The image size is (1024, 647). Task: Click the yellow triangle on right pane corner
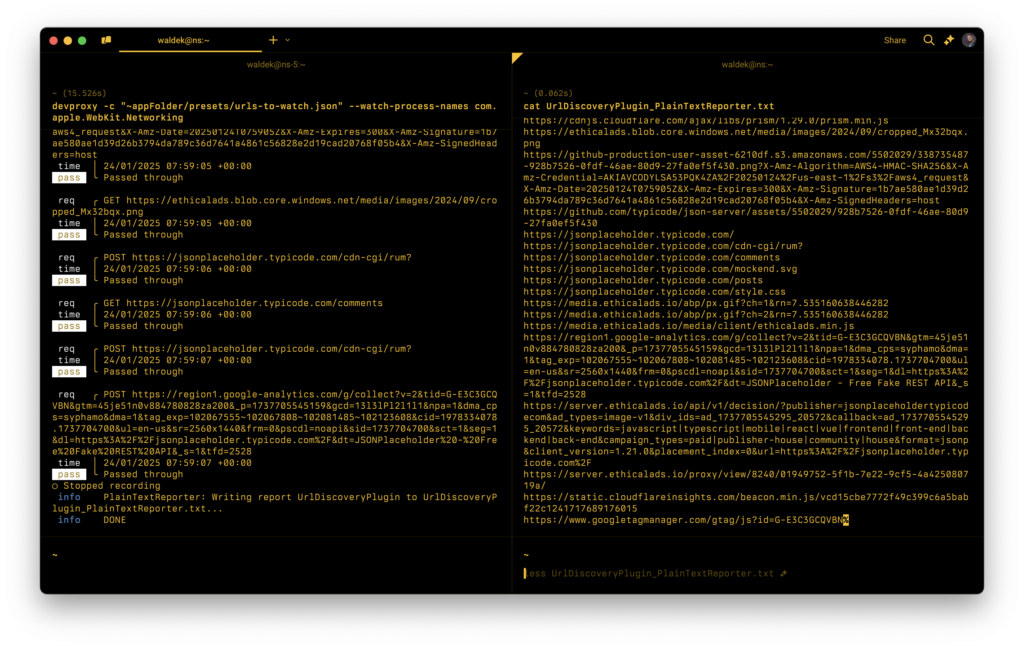(516, 58)
